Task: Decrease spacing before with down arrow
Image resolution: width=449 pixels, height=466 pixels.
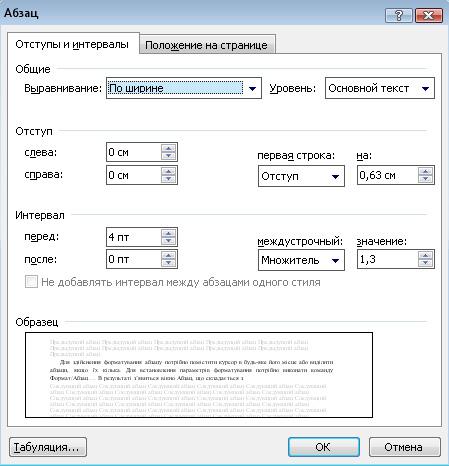Action: (168, 241)
